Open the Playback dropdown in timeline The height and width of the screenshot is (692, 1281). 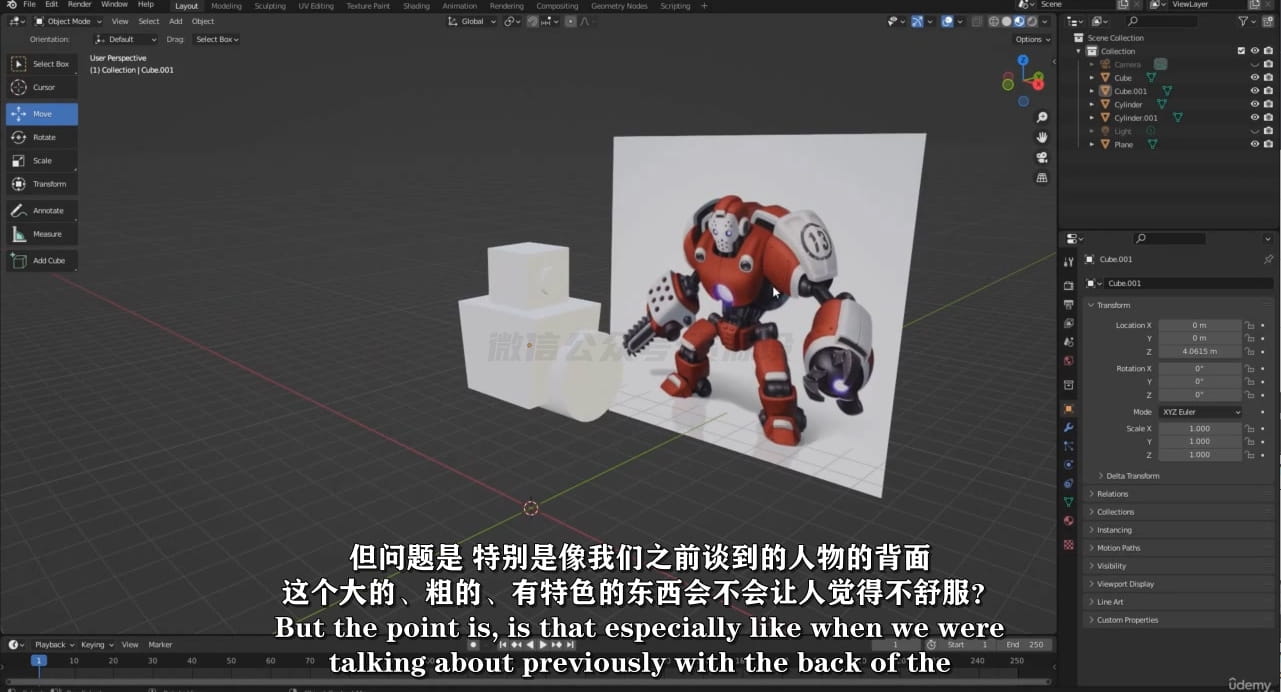(x=53, y=645)
